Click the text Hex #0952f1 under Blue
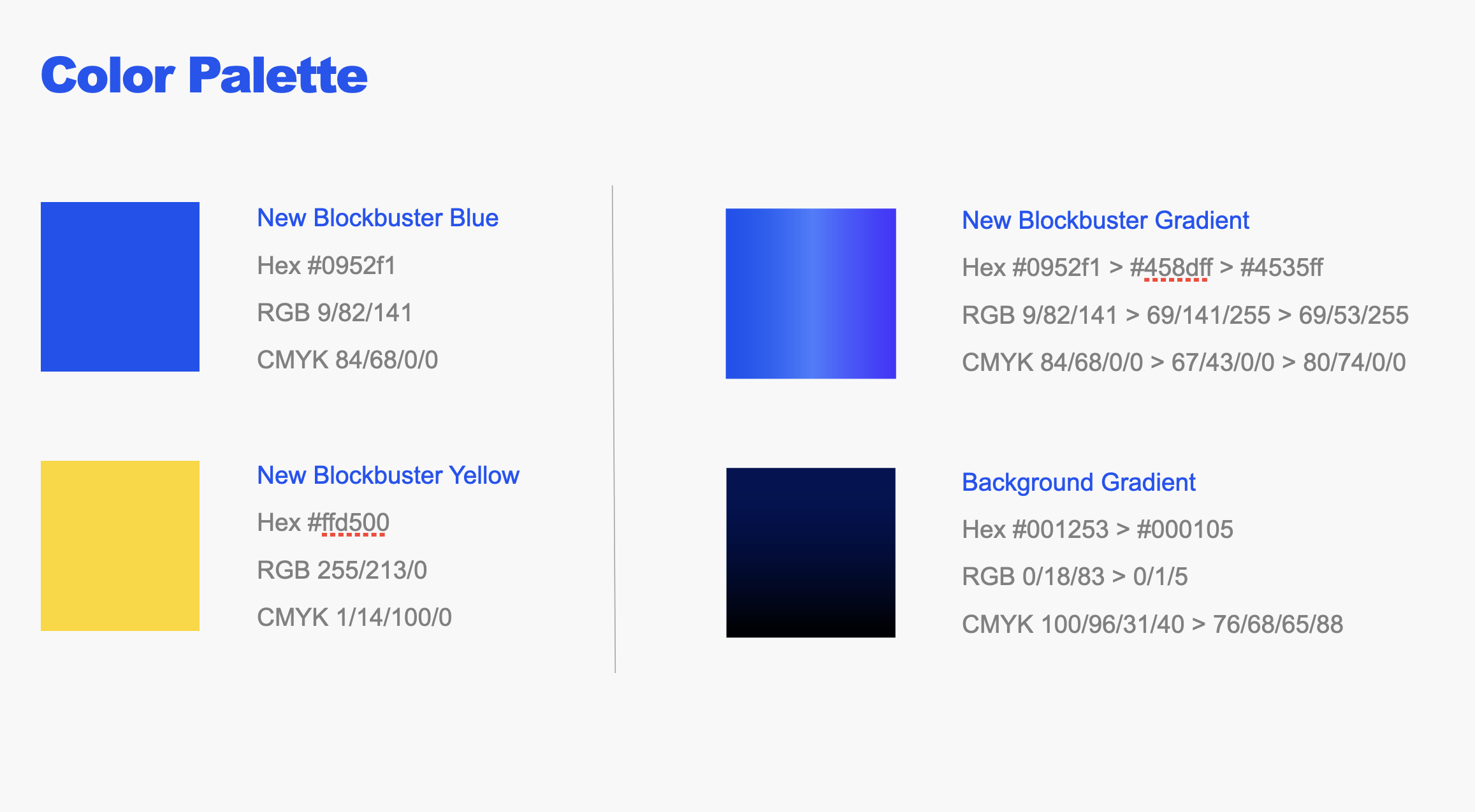 [x=326, y=266]
